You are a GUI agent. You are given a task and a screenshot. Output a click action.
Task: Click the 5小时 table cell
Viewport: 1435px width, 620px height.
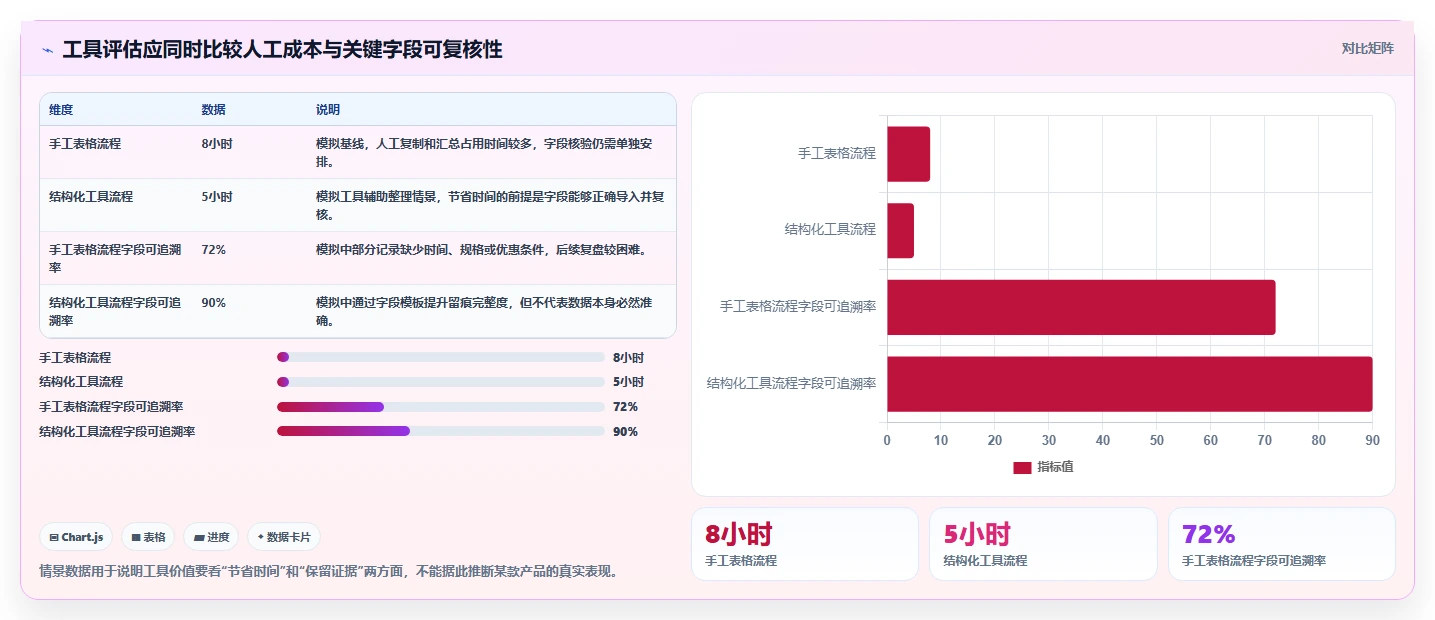[217, 197]
